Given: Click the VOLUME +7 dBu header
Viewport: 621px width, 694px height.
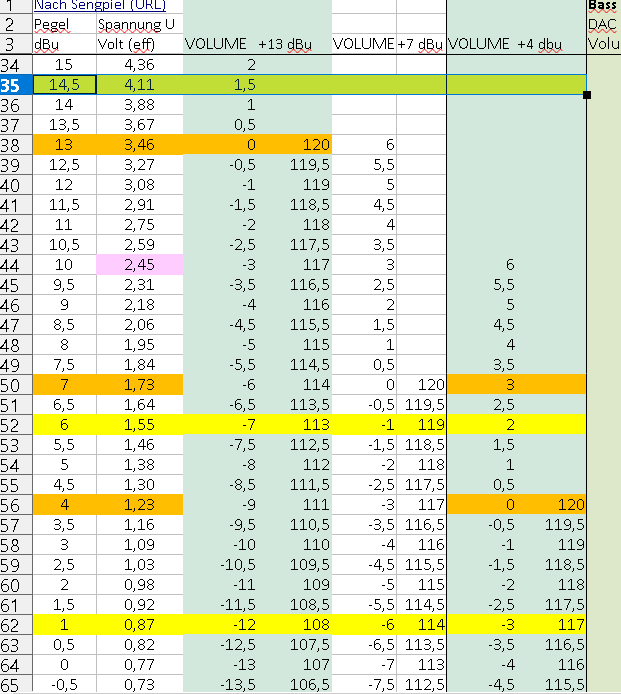Looking at the screenshot, I should click(389, 44).
